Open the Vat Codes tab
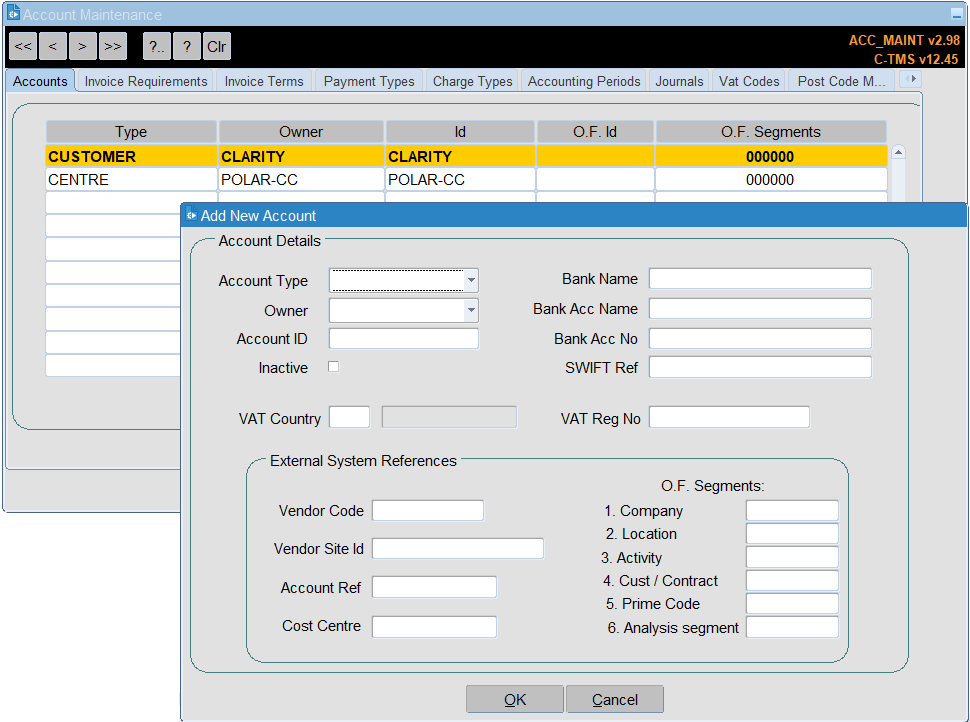970x722 pixels. coord(749,81)
